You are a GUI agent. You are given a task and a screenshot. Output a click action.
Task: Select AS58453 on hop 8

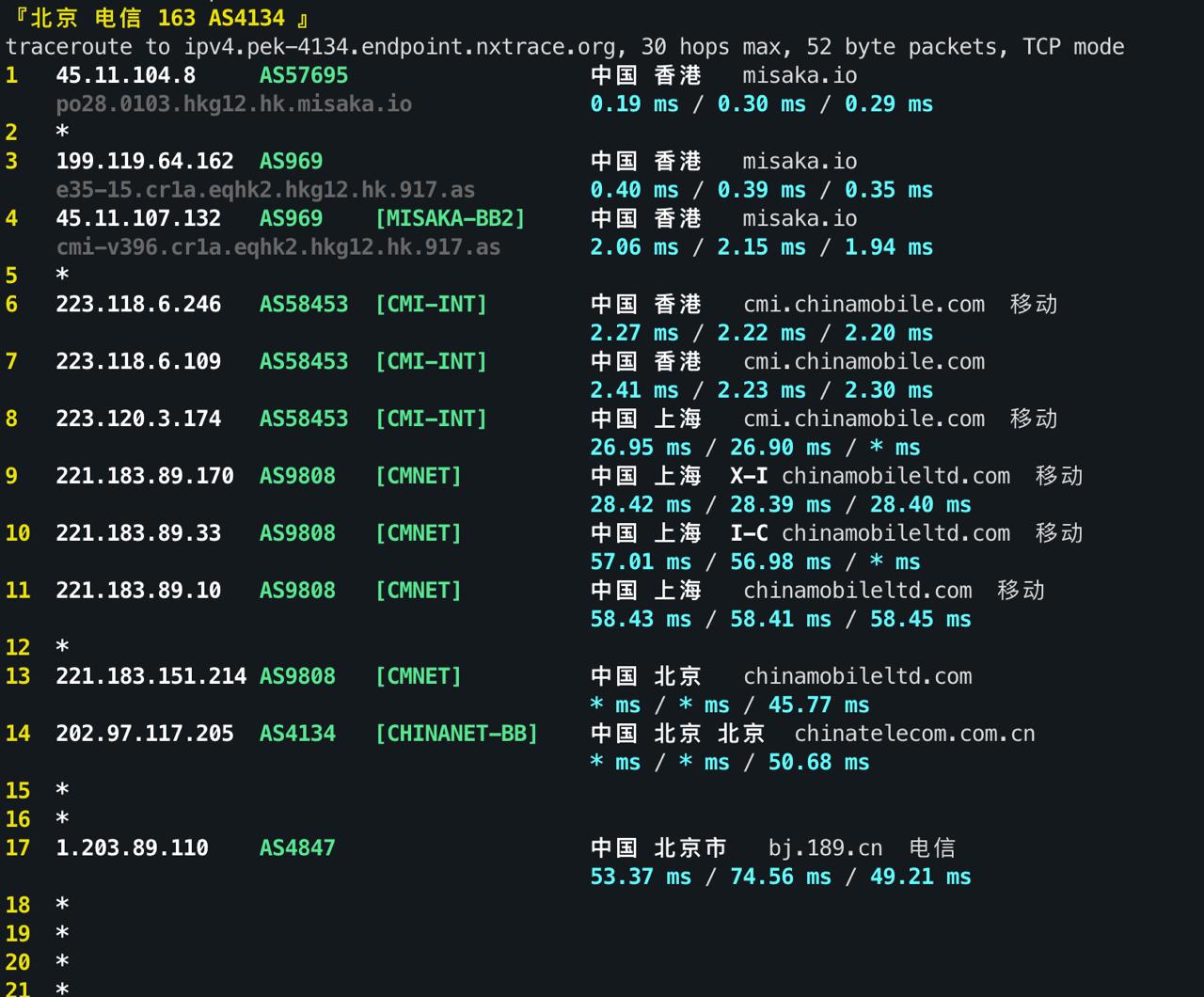coord(304,419)
